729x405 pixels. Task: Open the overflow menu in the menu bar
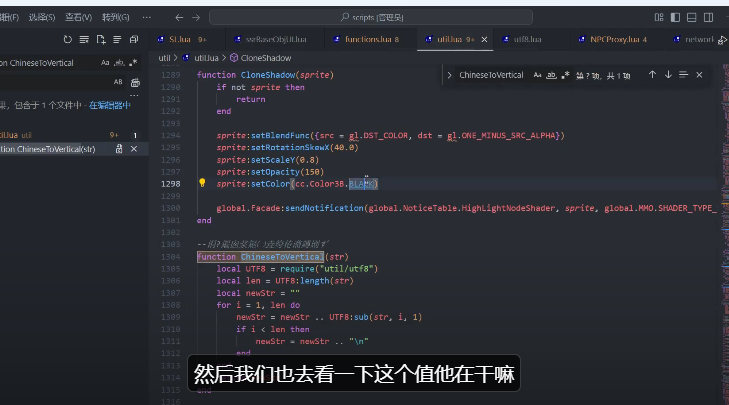pyautogui.click(x=147, y=17)
